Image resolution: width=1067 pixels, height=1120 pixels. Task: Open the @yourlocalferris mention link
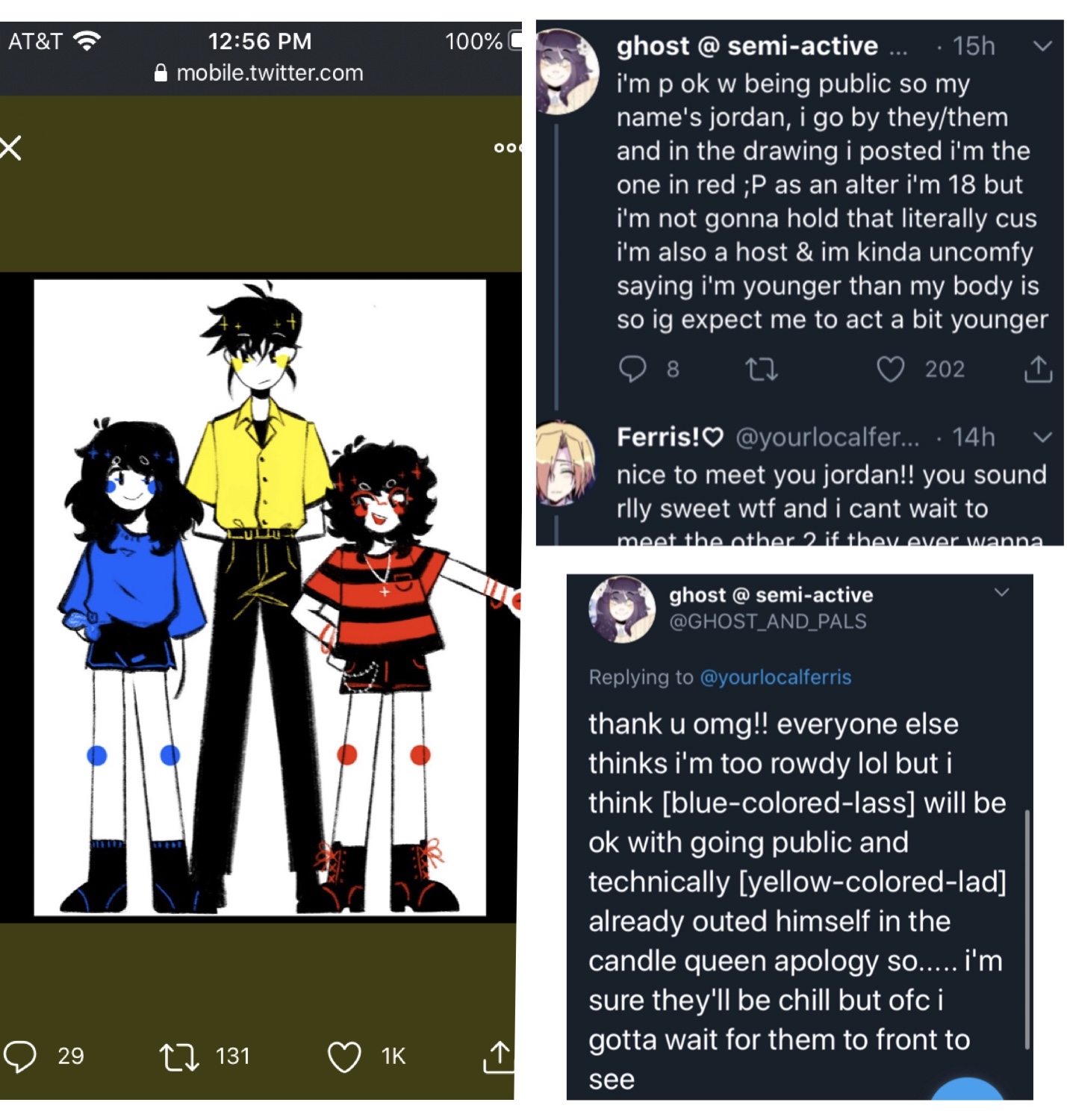click(x=775, y=677)
